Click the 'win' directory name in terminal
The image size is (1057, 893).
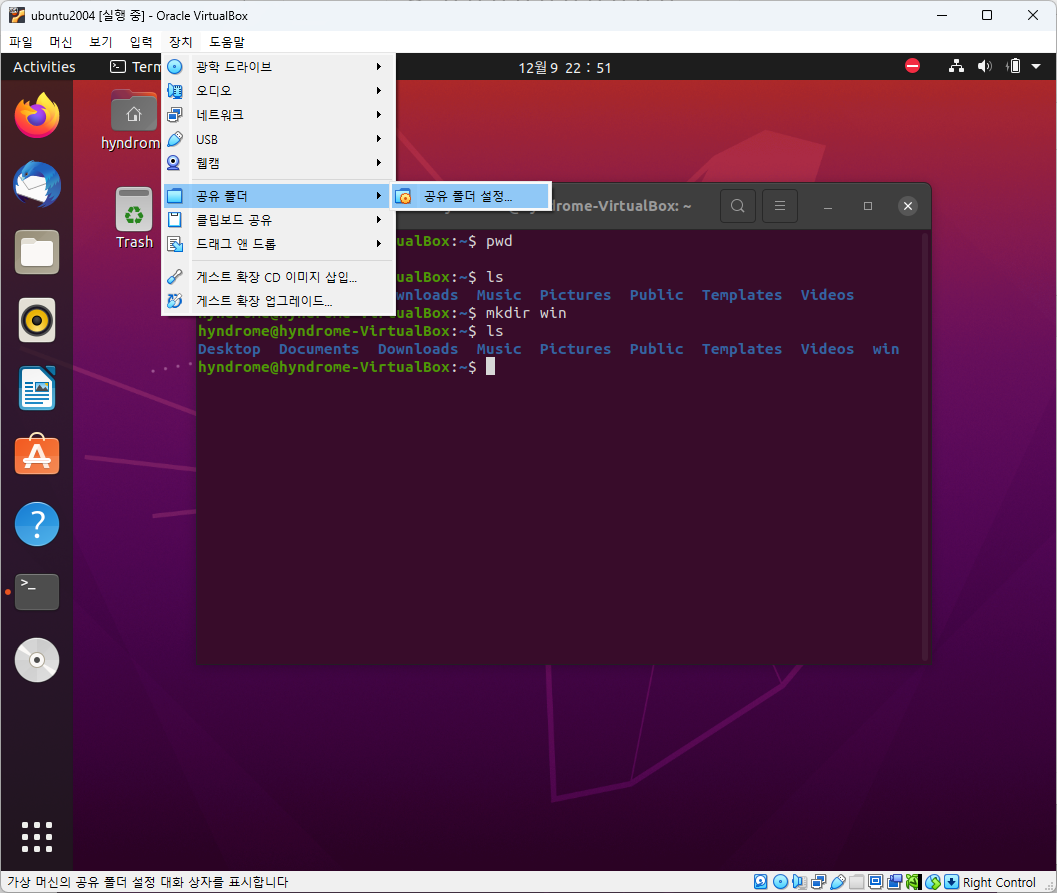click(x=886, y=349)
